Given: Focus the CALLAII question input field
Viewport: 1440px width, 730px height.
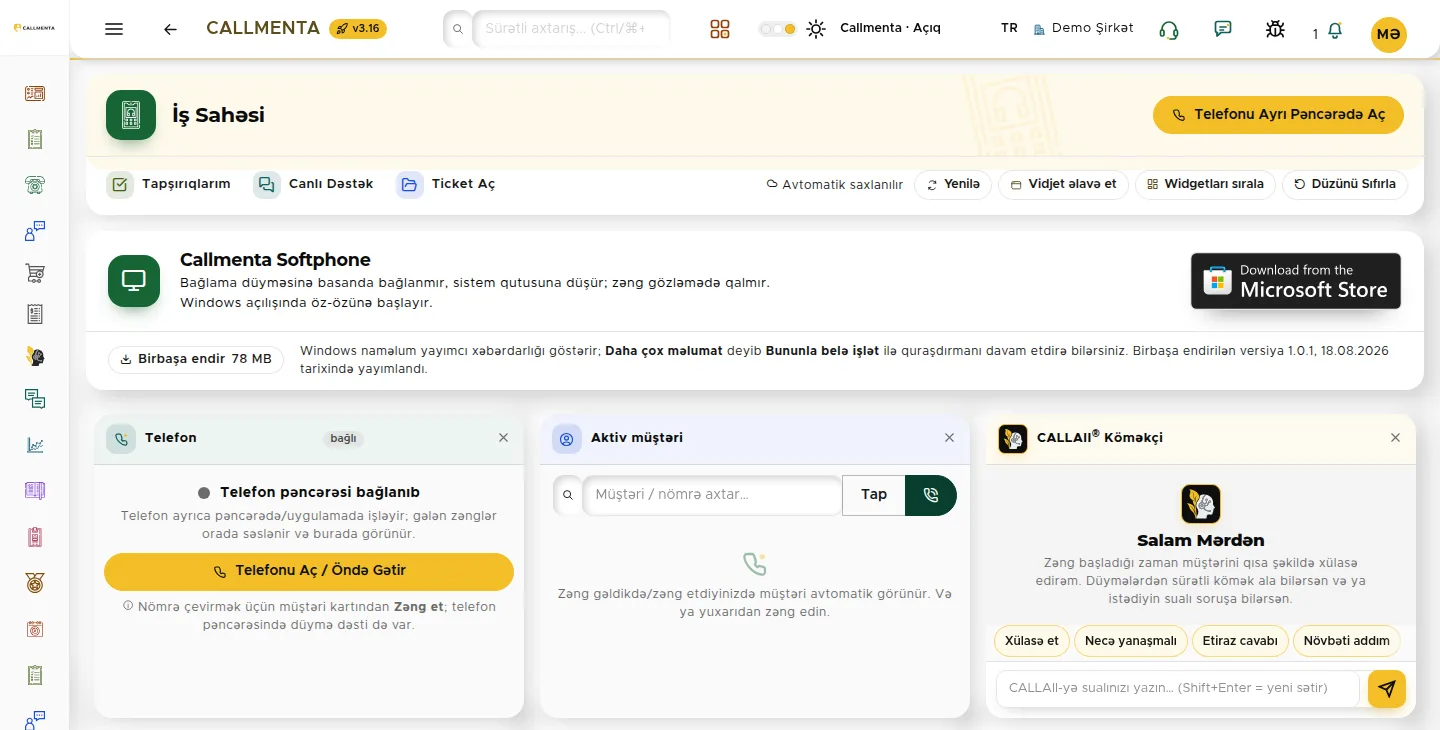Looking at the screenshot, I should tap(1178, 689).
